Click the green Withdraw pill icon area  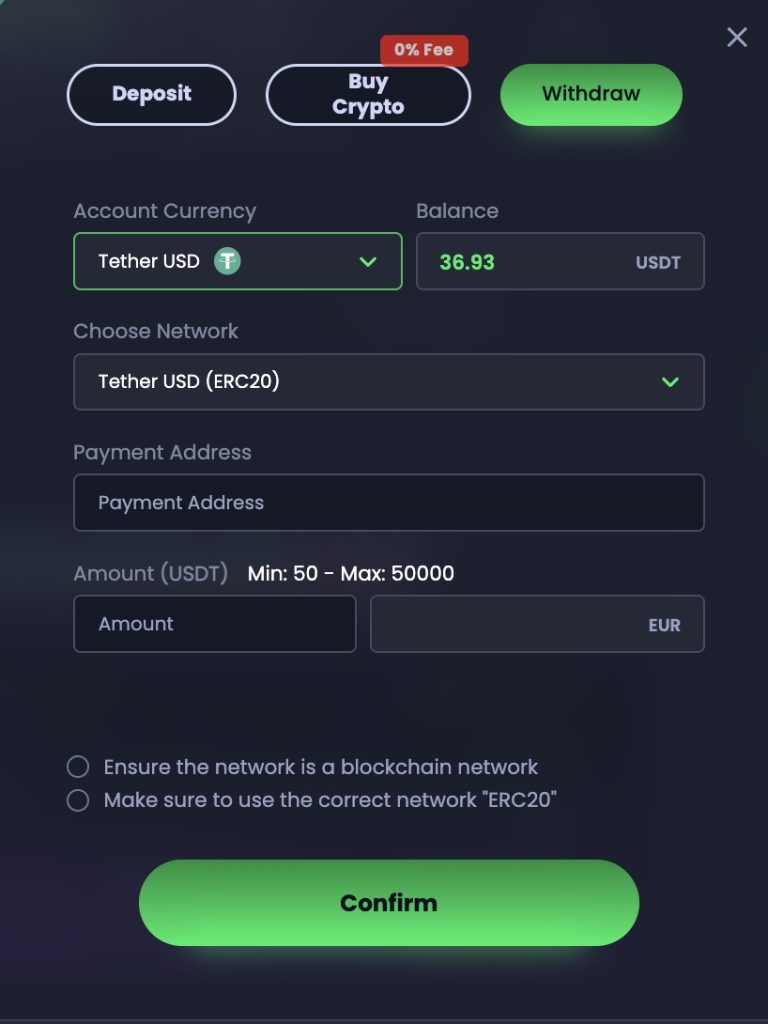pyautogui.click(x=591, y=94)
